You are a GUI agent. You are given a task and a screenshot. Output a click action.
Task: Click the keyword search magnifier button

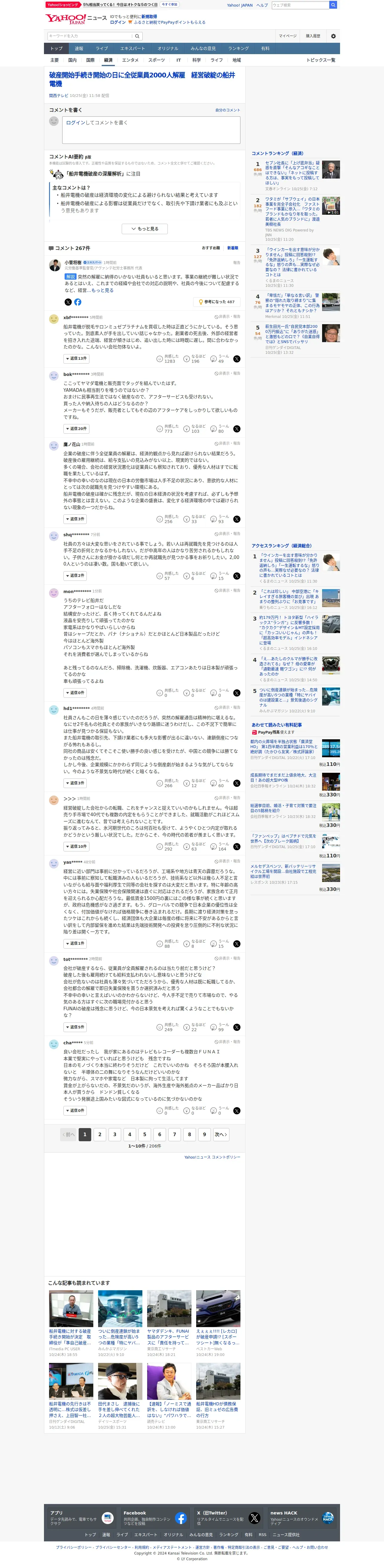click(138, 36)
